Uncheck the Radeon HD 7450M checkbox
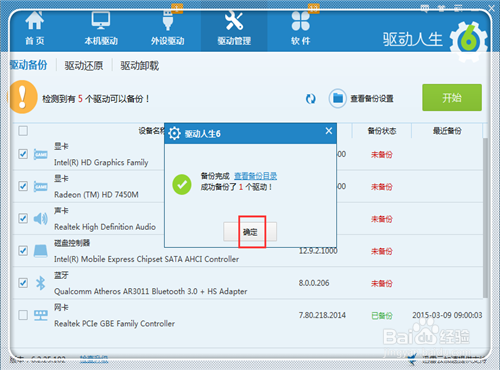Viewport: 500px width, 370px height. tap(23, 186)
